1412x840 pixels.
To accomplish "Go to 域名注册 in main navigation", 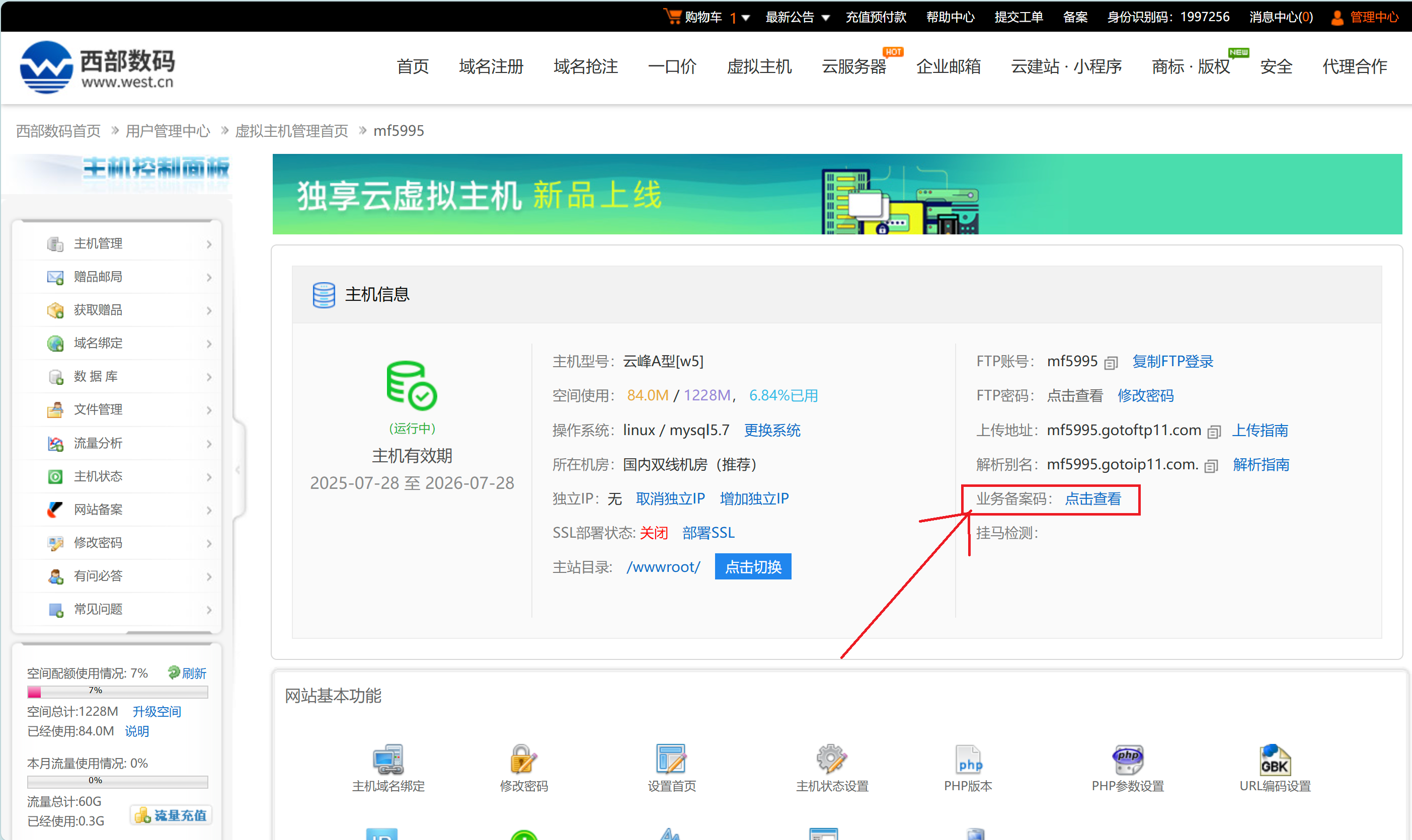I will (x=491, y=66).
